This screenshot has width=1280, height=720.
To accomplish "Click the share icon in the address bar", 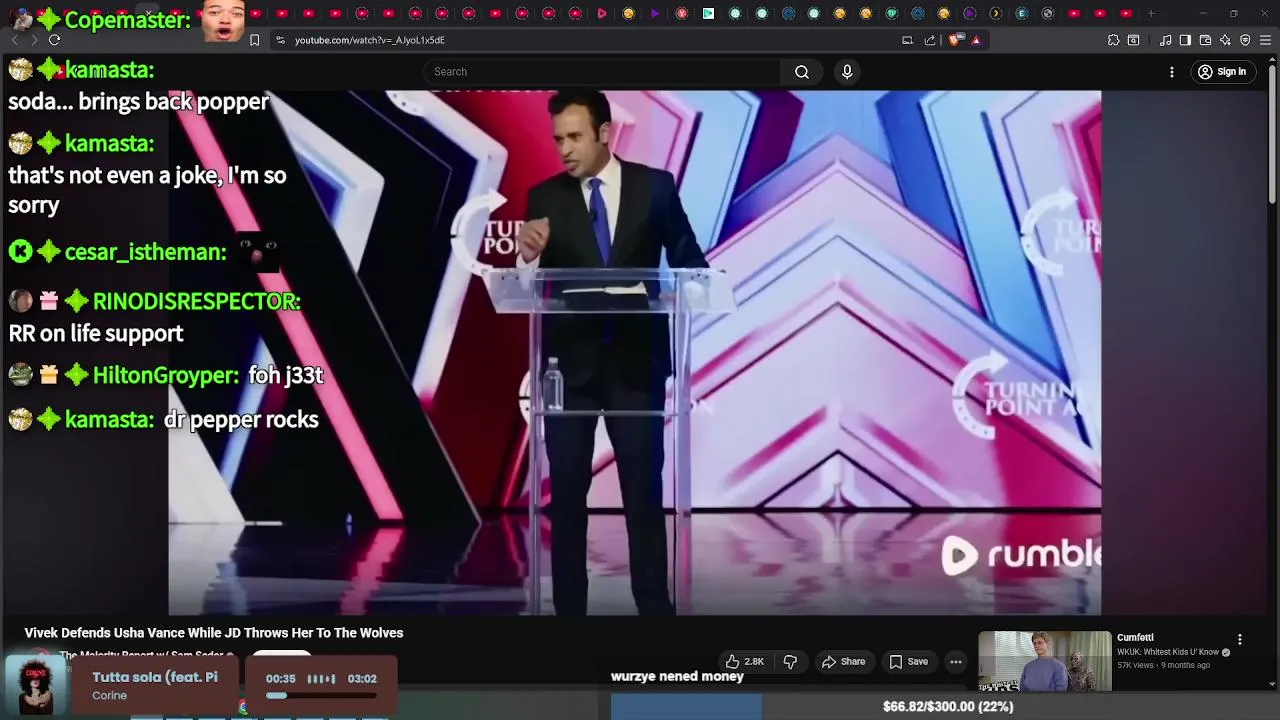I will pyautogui.click(x=930, y=40).
